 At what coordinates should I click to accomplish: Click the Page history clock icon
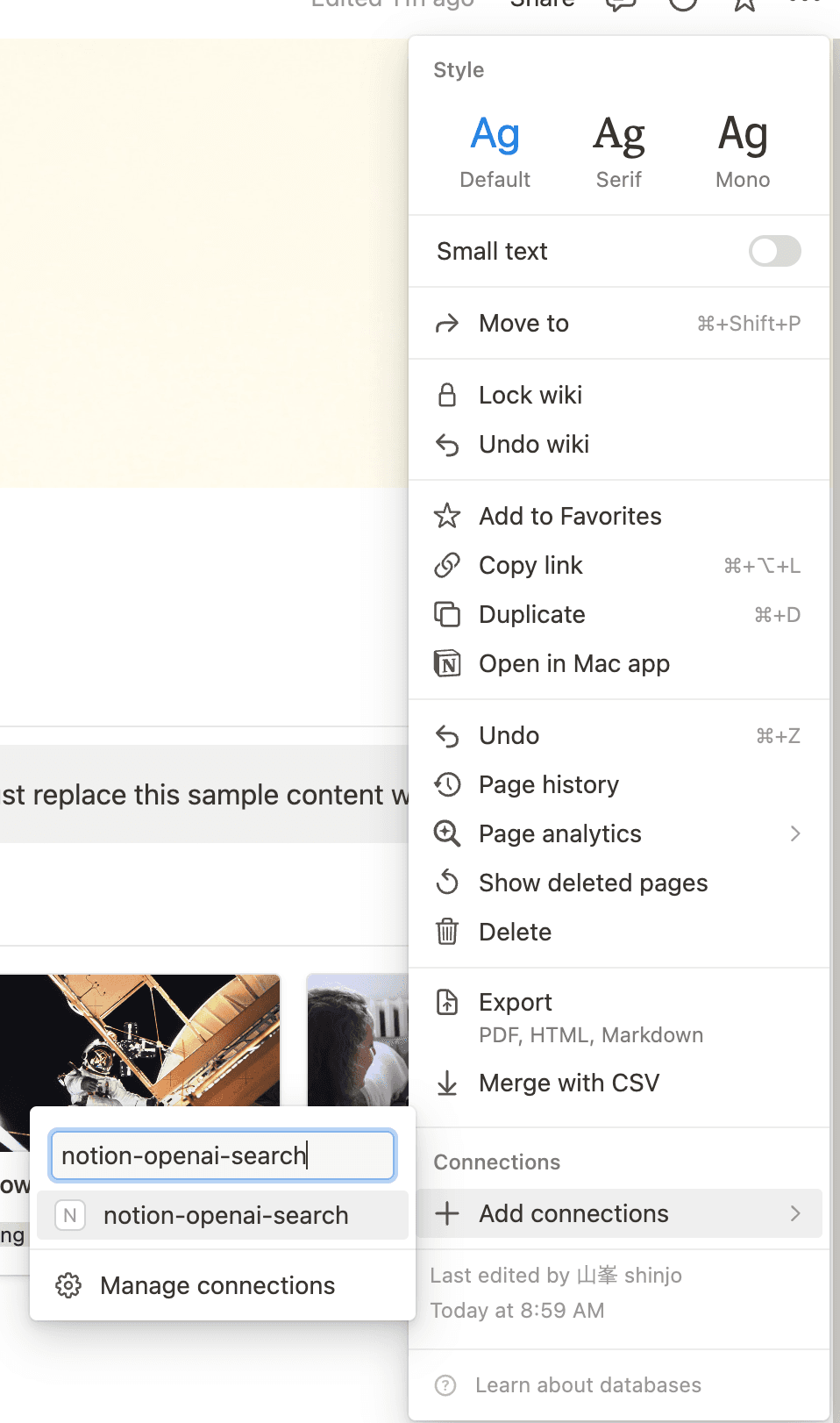click(447, 784)
